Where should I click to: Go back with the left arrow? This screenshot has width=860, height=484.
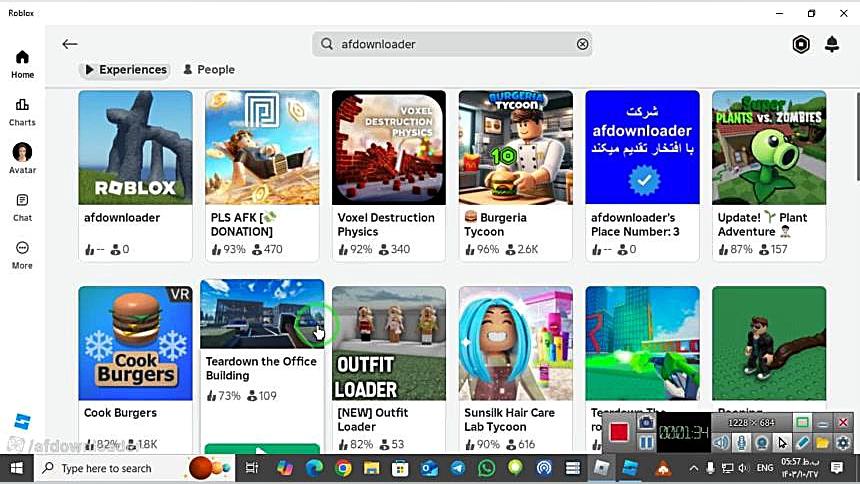pos(70,44)
